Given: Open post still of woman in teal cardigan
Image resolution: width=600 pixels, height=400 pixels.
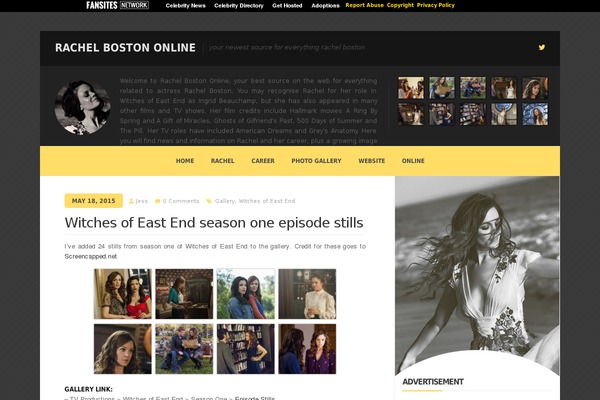Looking at the screenshot, I should coord(184,294).
